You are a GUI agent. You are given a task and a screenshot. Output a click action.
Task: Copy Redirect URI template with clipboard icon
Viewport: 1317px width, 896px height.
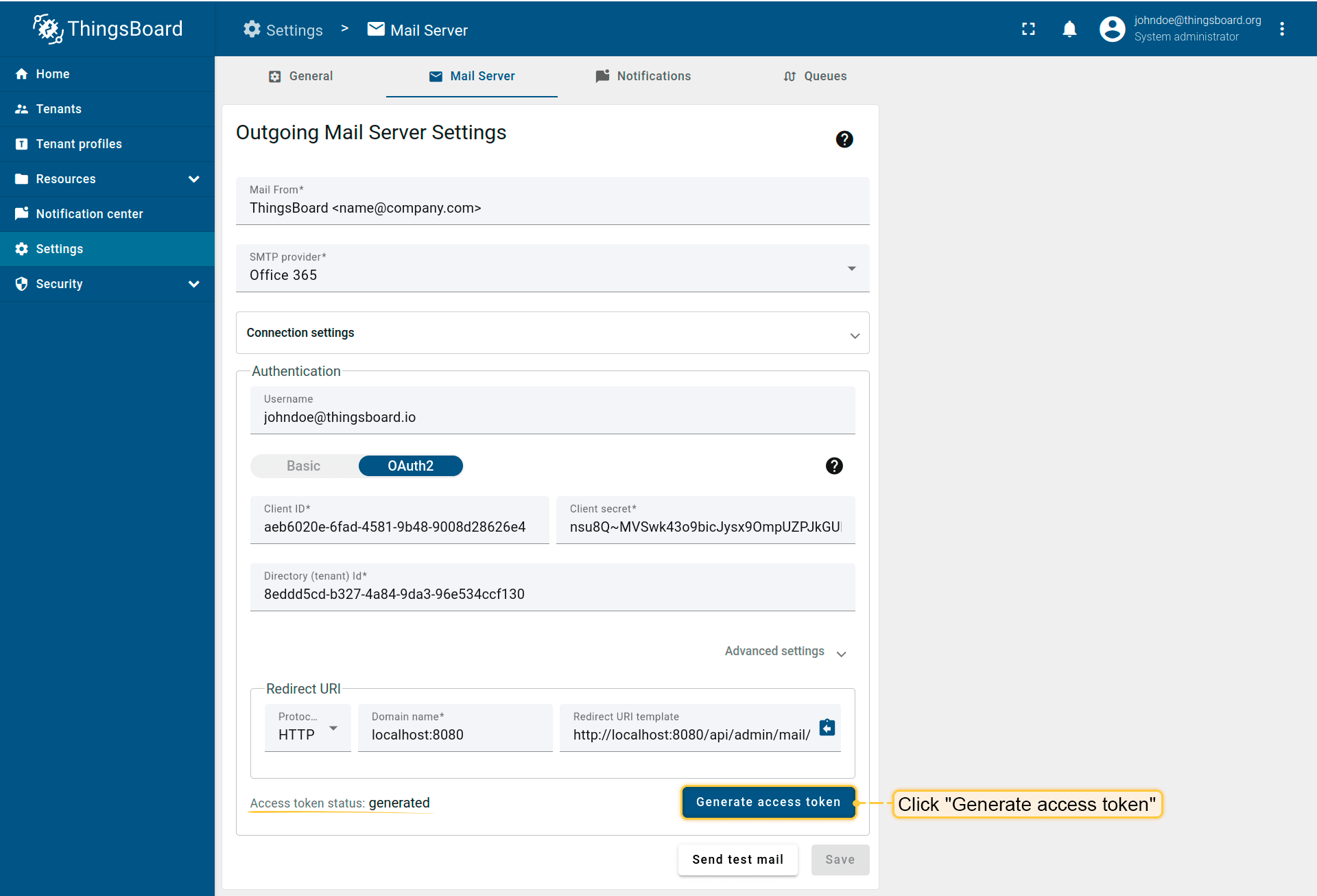tap(827, 727)
